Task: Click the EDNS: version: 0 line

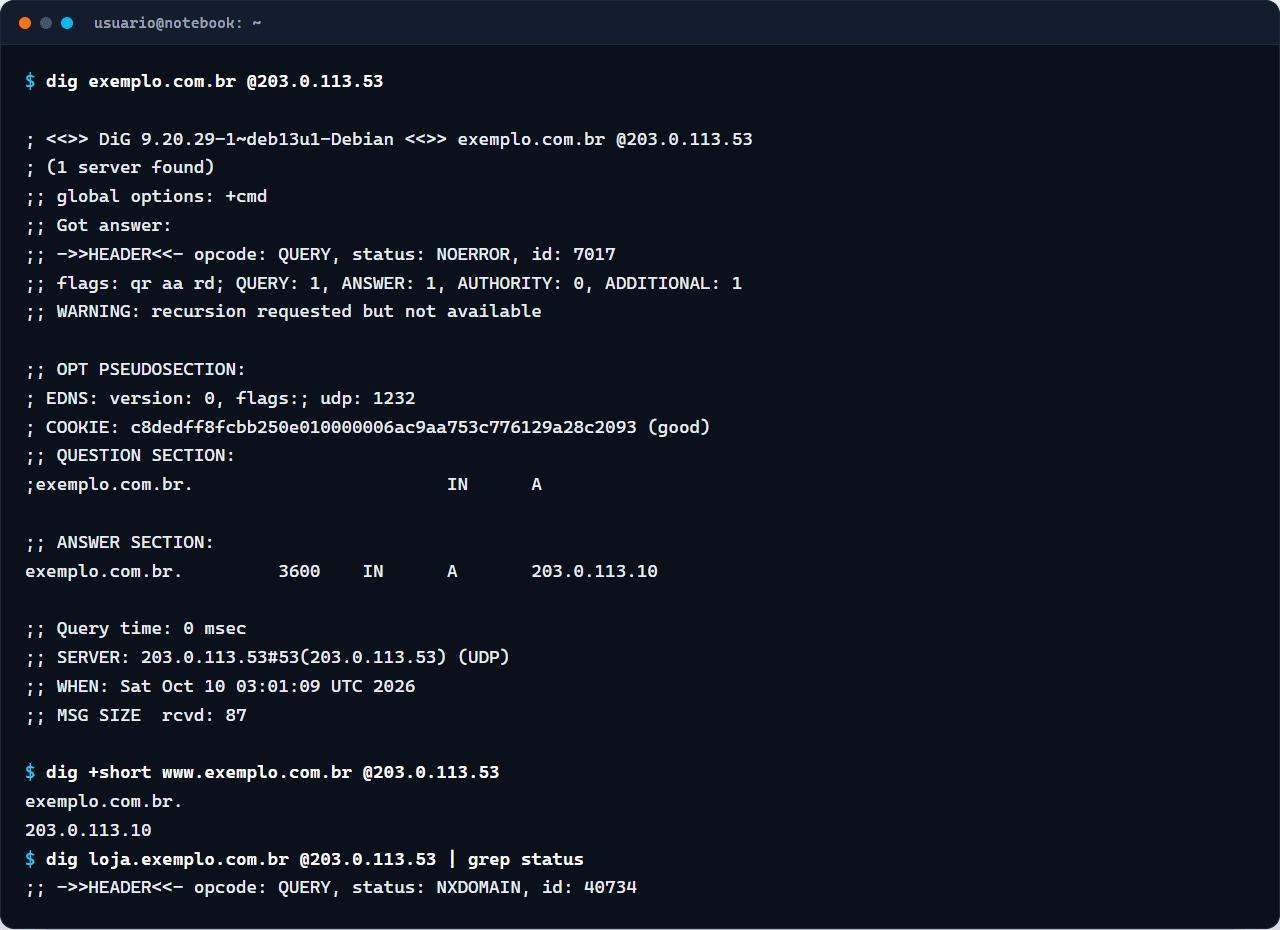Action: pyautogui.click(x=220, y=398)
